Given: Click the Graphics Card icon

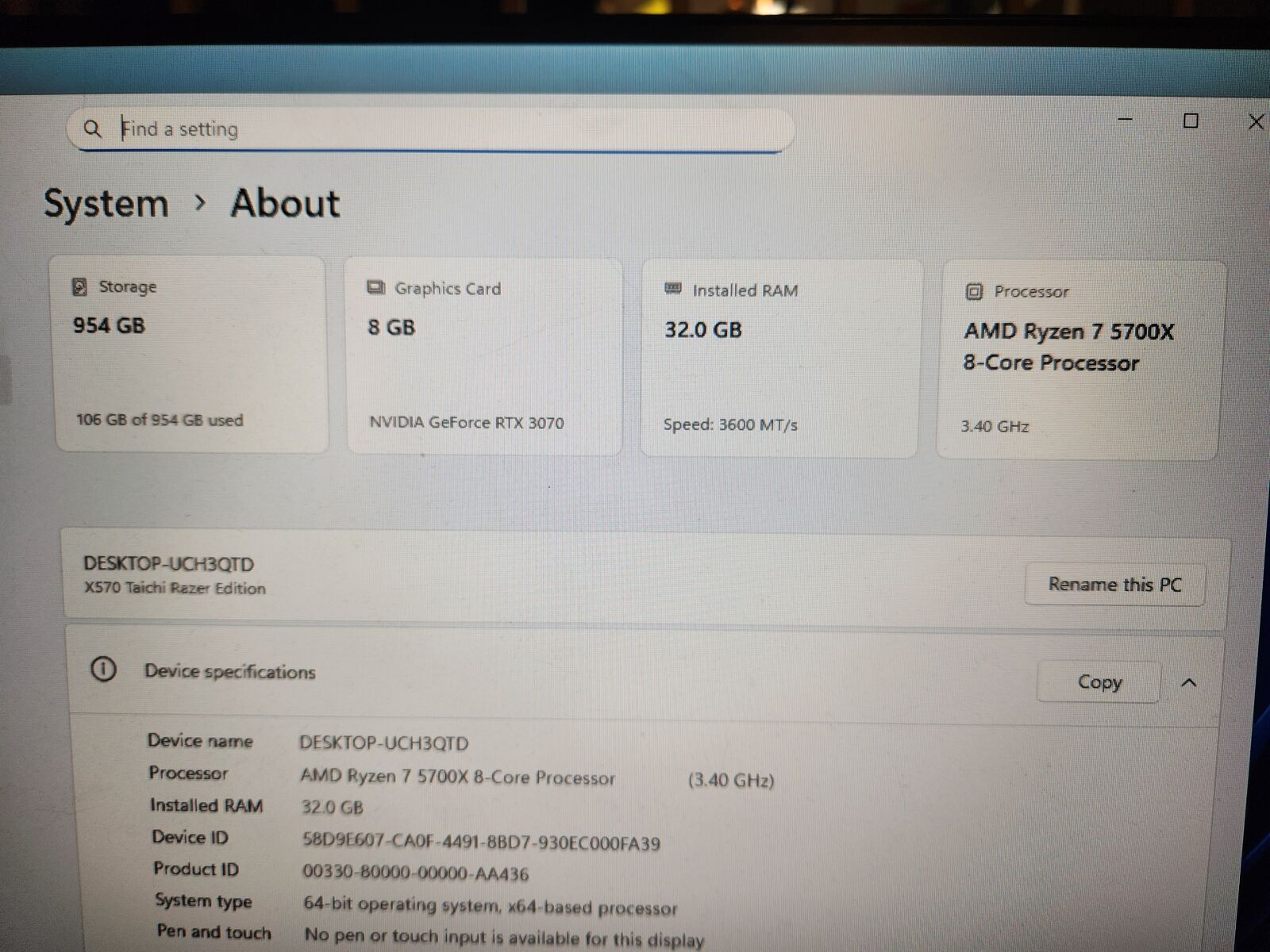Looking at the screenshot, I should coord(376,288).
